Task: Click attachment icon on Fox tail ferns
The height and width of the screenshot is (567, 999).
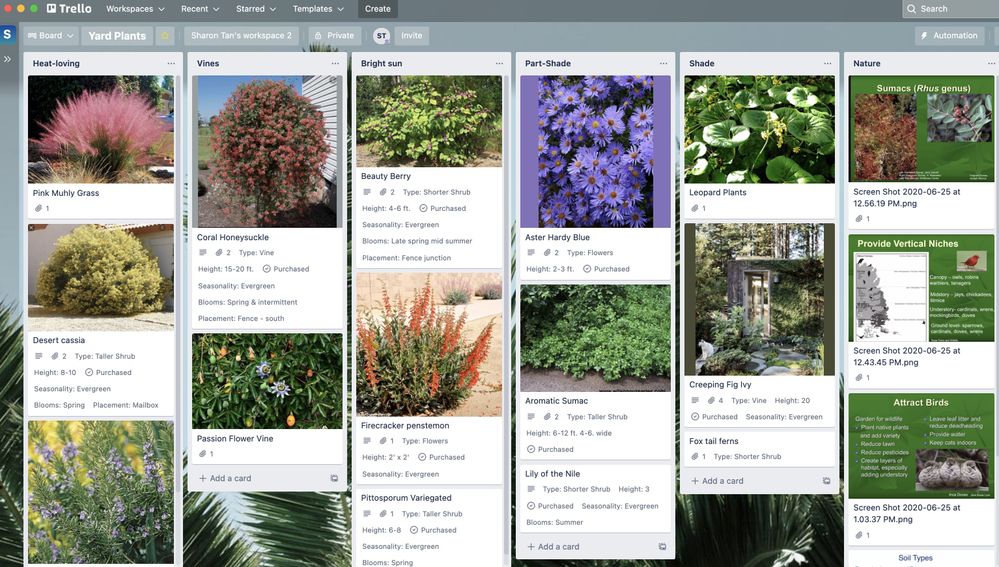Action: coord(694,456)
